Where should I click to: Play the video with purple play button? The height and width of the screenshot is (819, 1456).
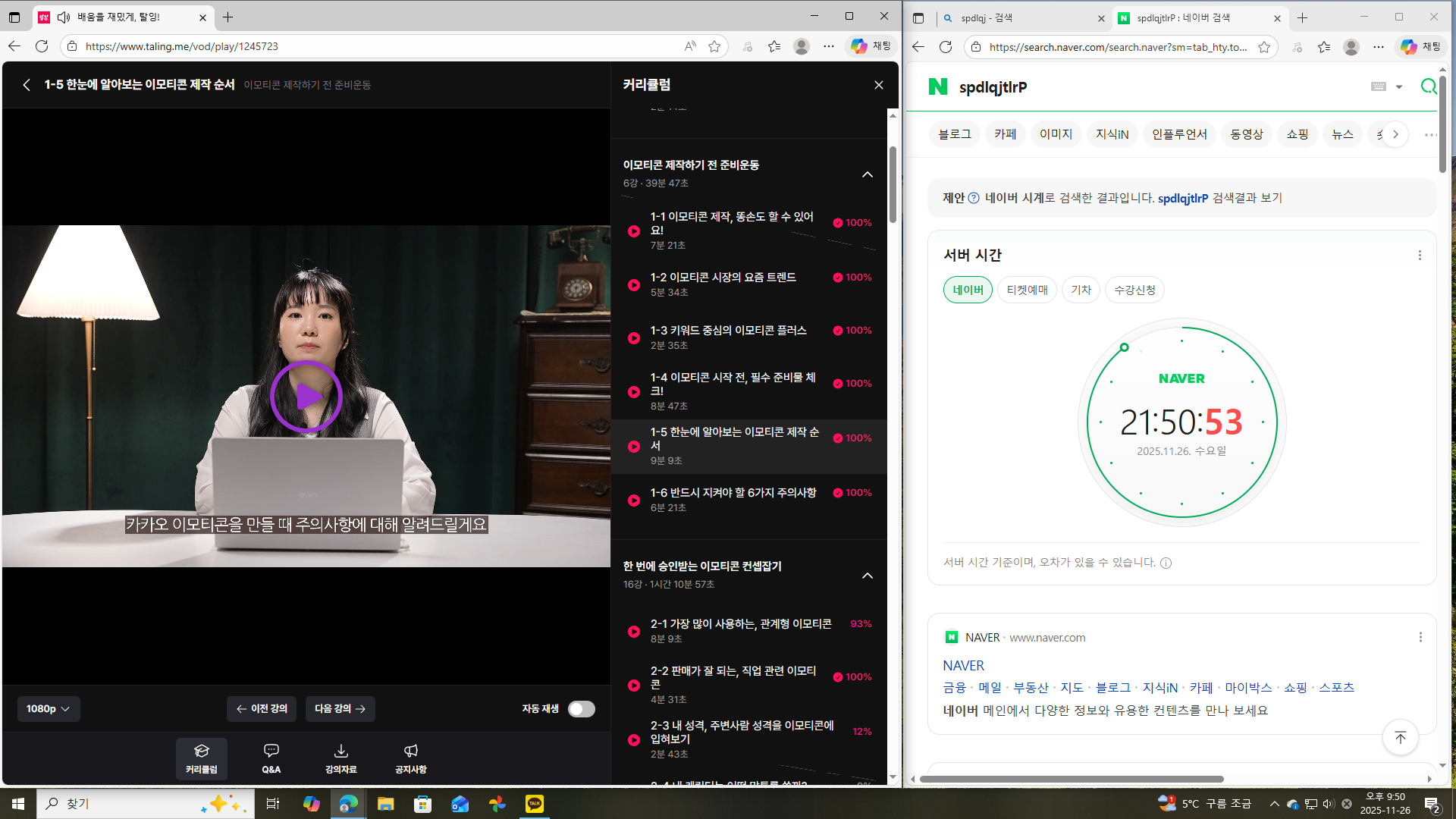click(x=306, y=396)
